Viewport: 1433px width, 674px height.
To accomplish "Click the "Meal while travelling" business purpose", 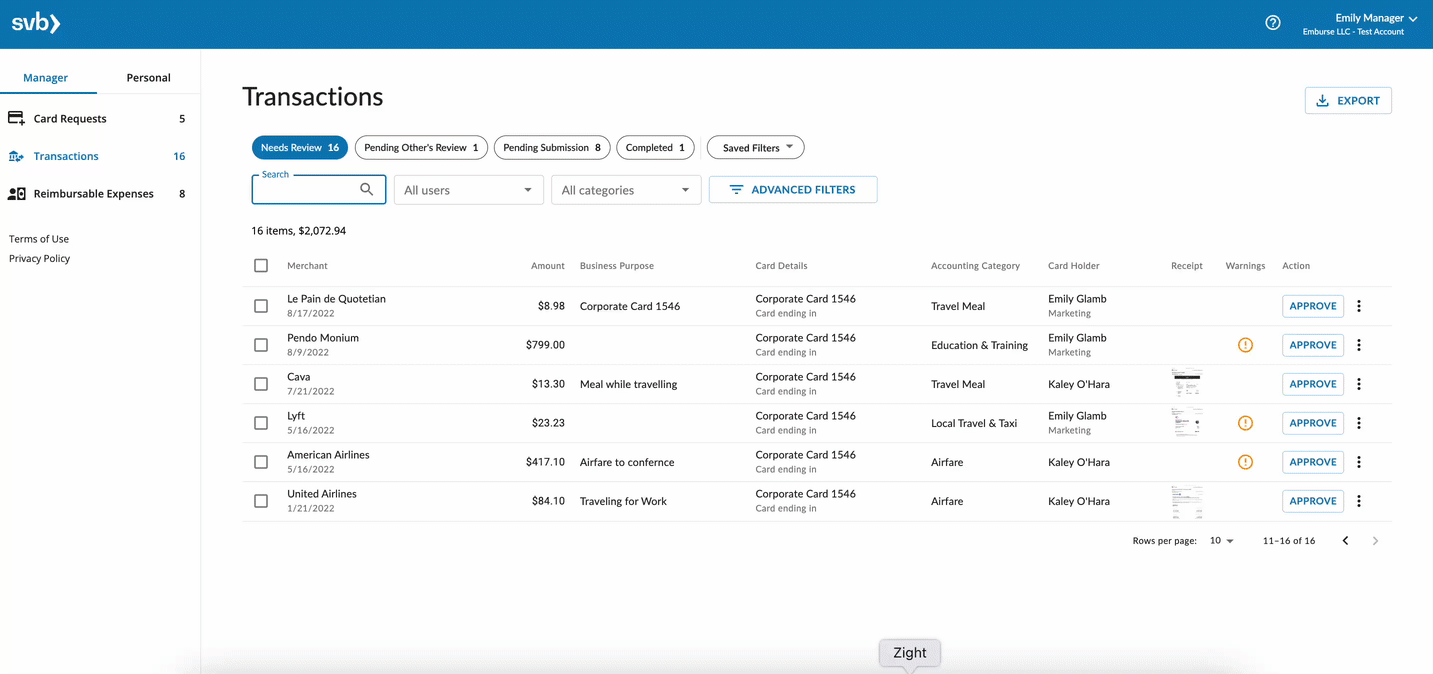I will coord(629,384).
